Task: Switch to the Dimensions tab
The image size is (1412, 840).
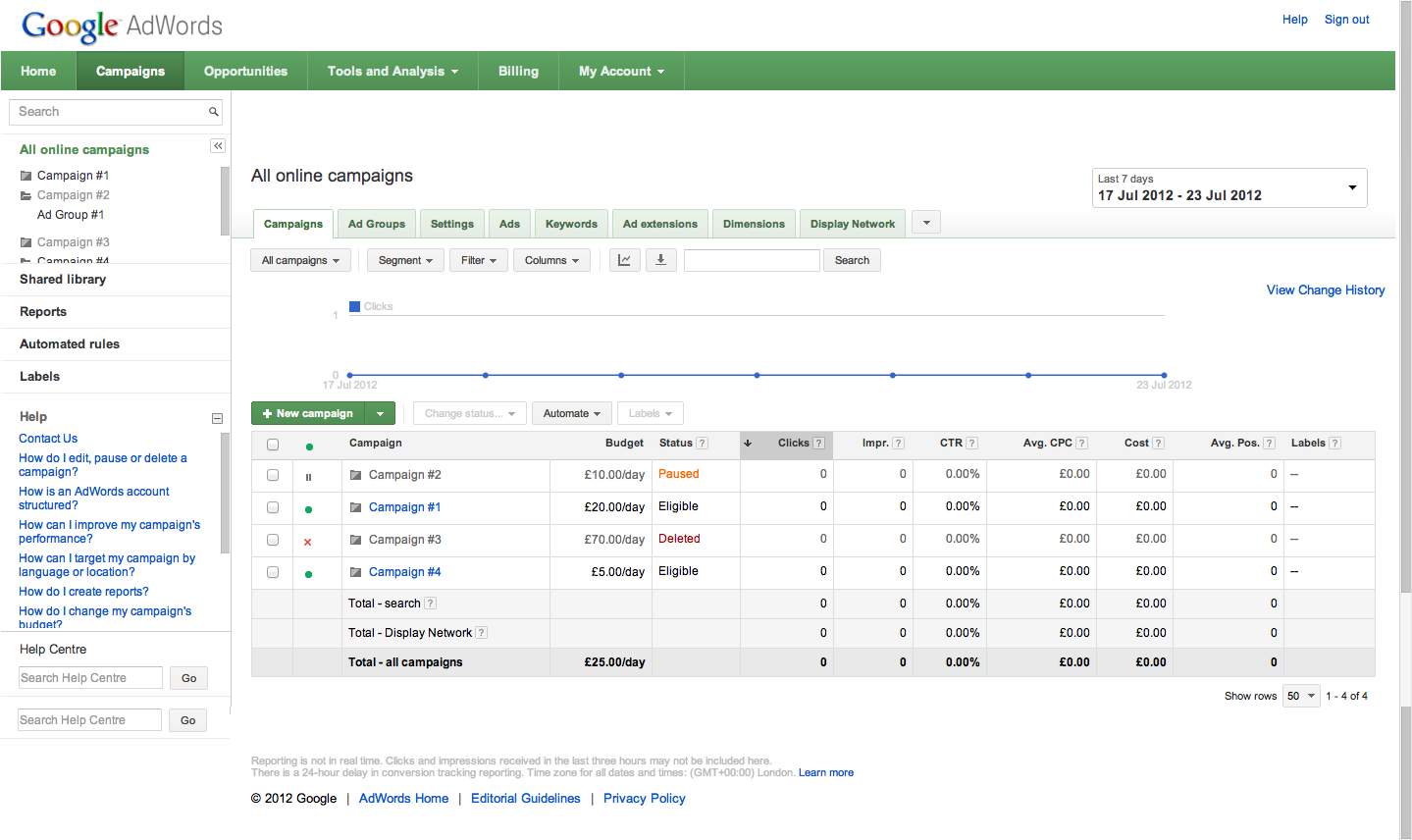Action: point(754,224)
